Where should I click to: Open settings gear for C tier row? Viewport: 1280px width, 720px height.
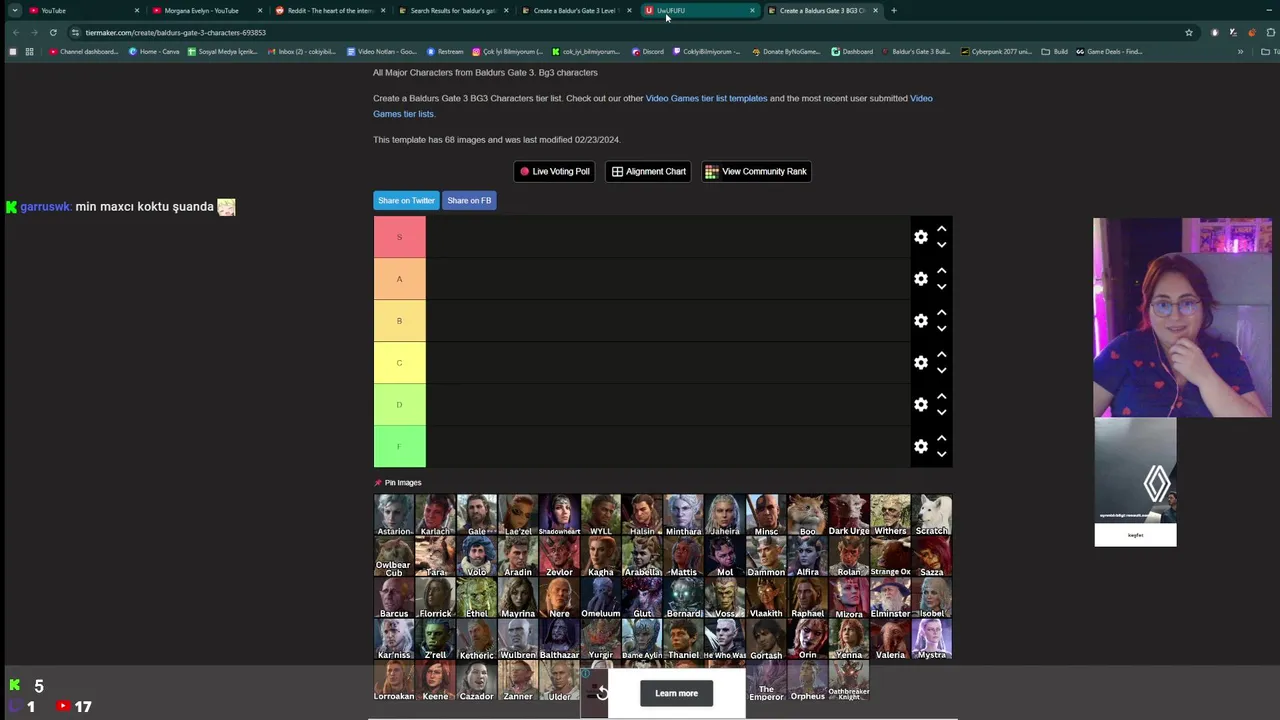[920, 363]
